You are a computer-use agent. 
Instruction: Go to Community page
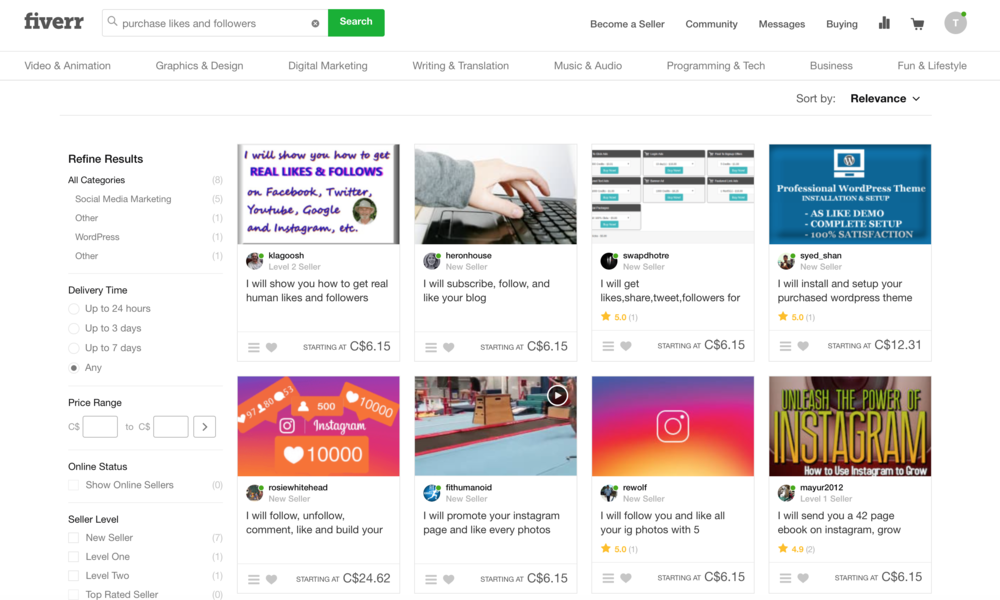[711, 24]
